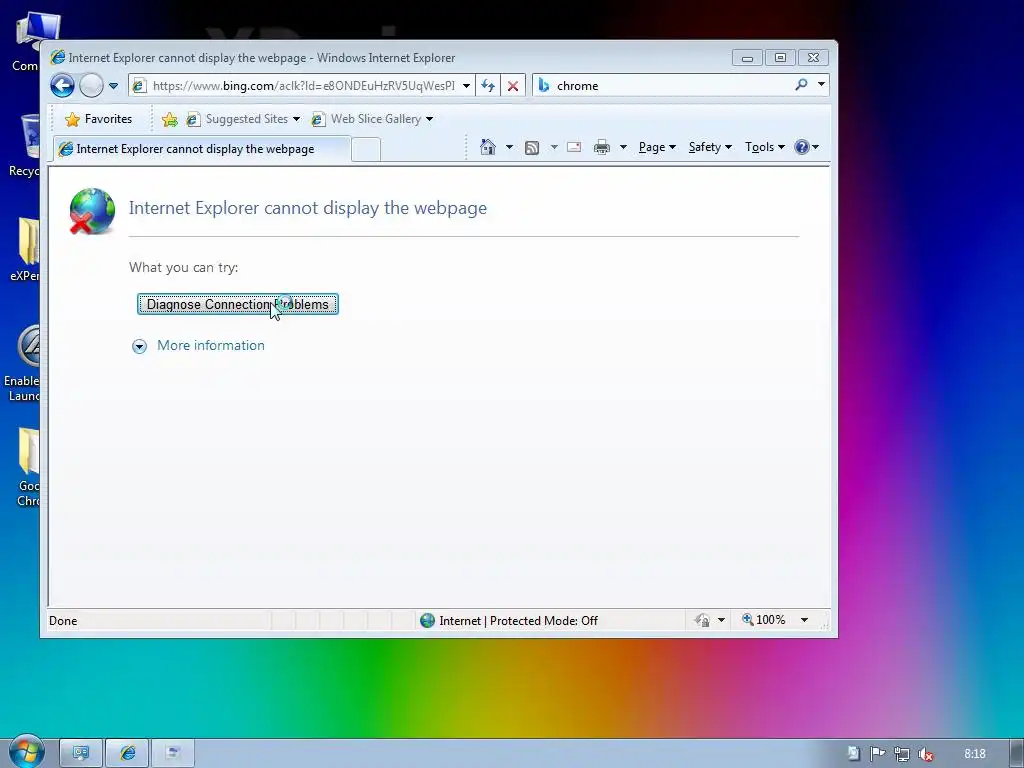The height and width of the screenshot is (768, 1024).
Task: Click the privacy report status bar icon
Action: point(702,620)
